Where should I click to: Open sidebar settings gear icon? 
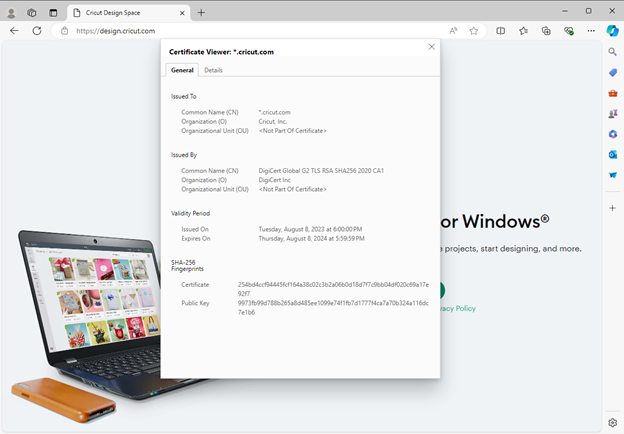point(612,422)
